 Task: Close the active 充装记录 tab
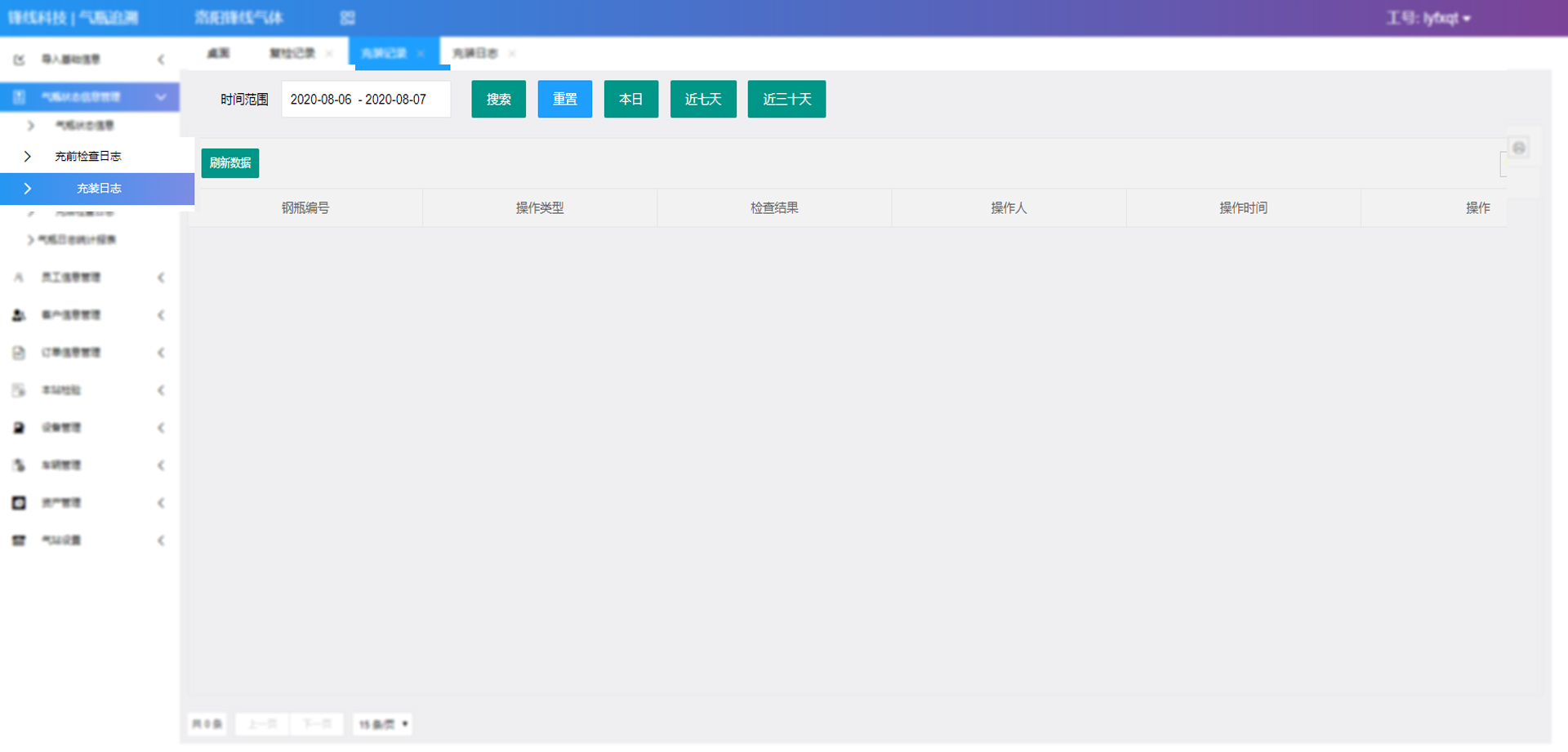click(x=421, y=54)
